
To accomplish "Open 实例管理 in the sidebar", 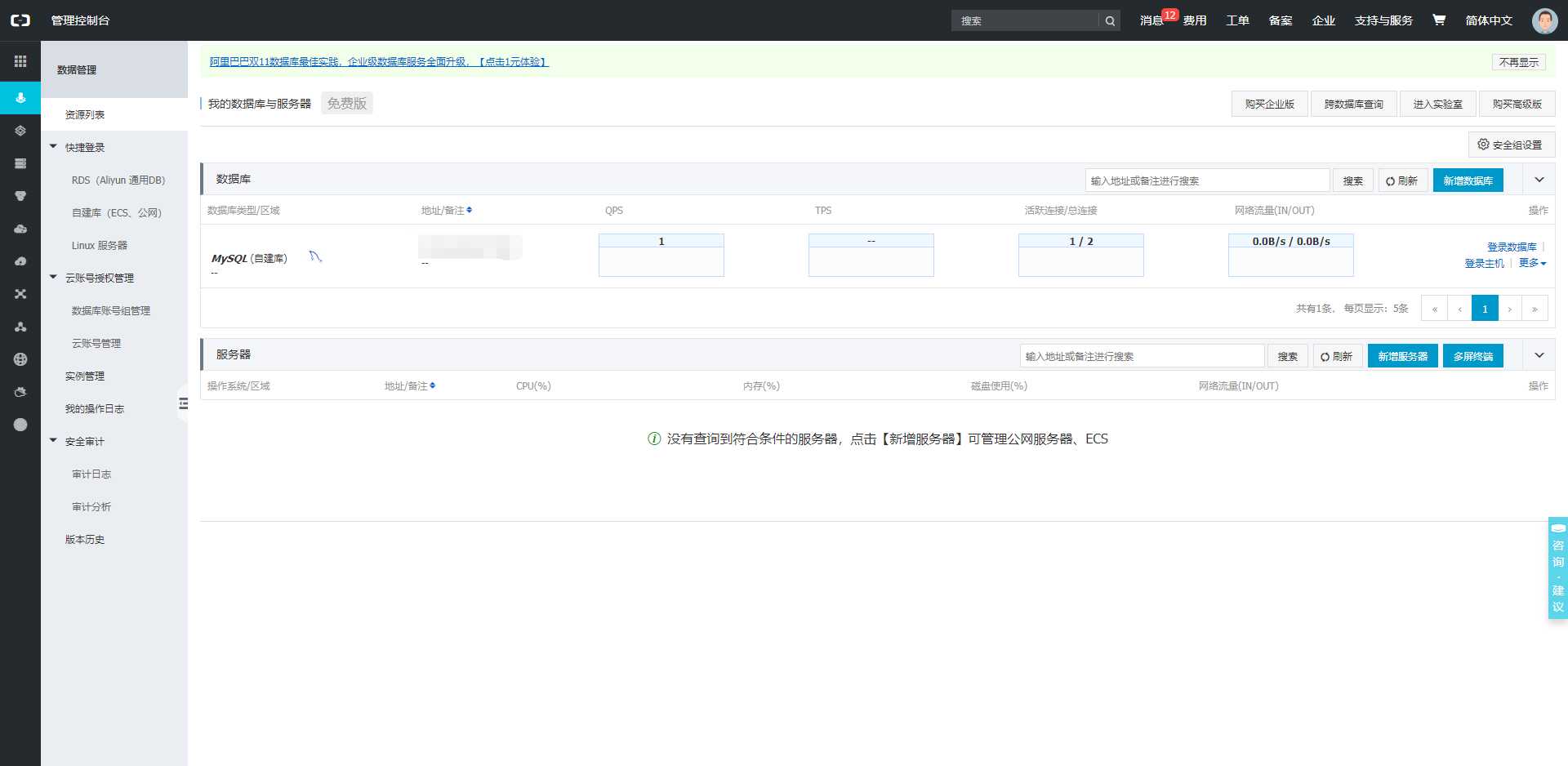I will tap(85, 376).
